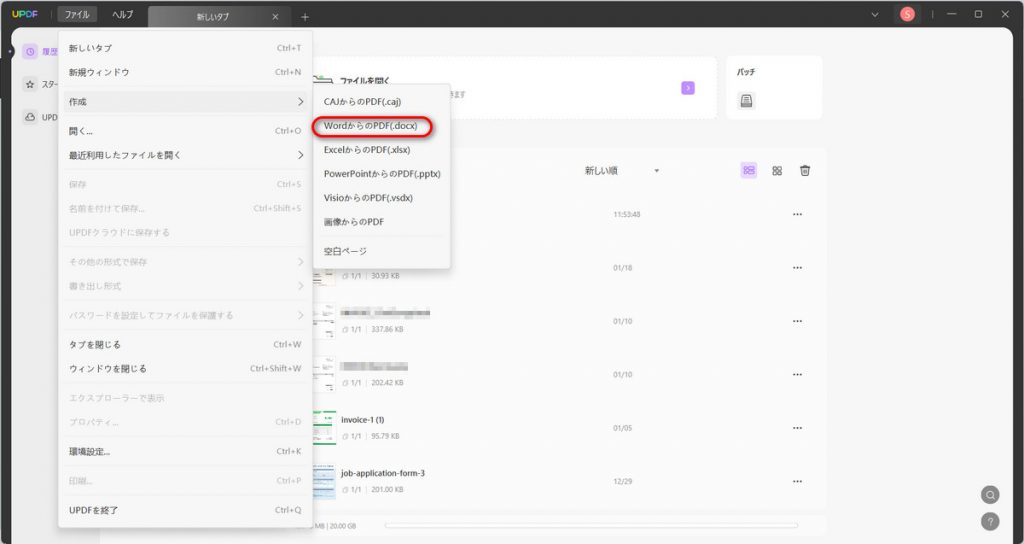Select ウィンドウを閉じる menu item

[x=185, y=369]
